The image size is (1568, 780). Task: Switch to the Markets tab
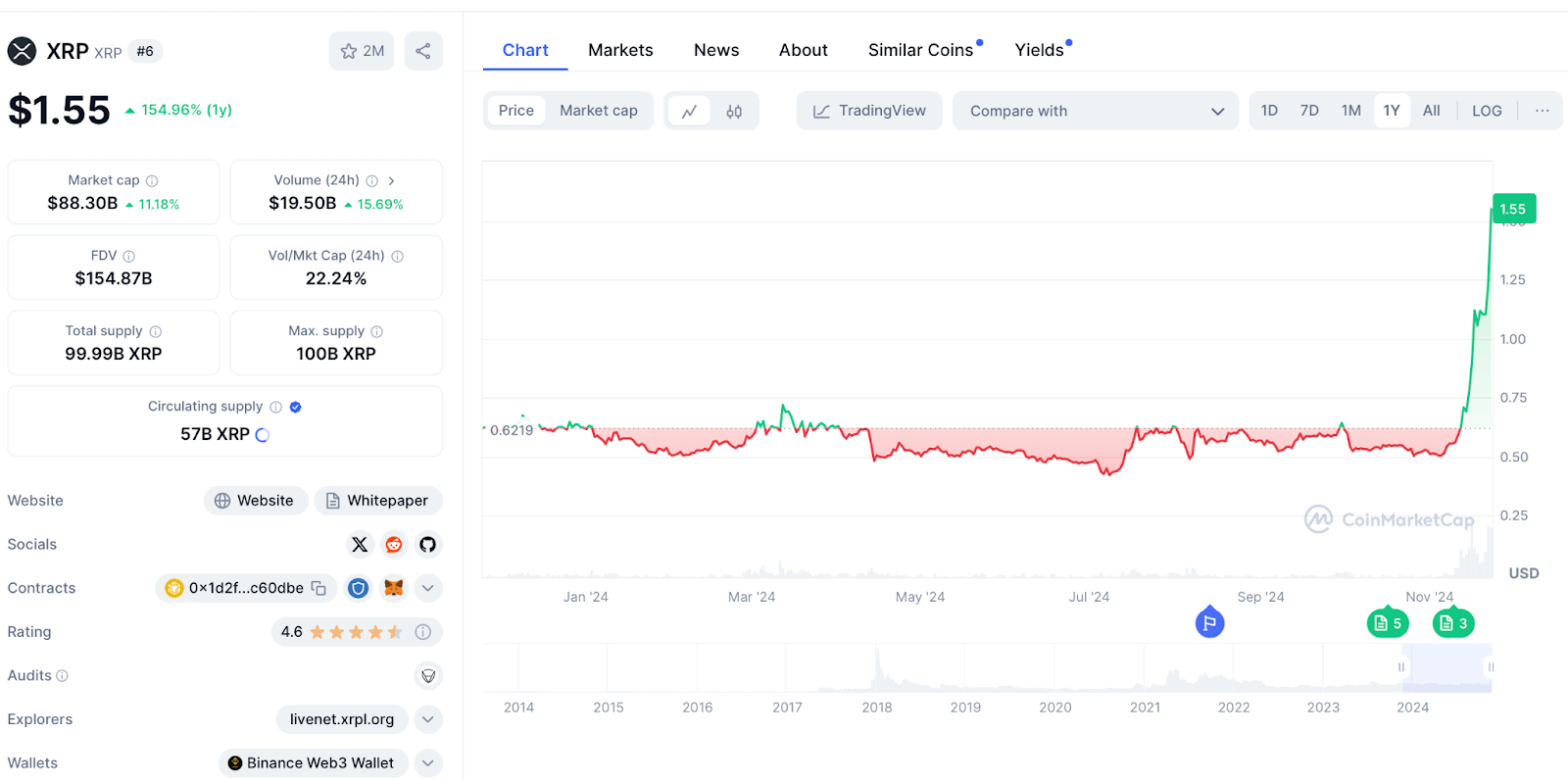[620, 50]
